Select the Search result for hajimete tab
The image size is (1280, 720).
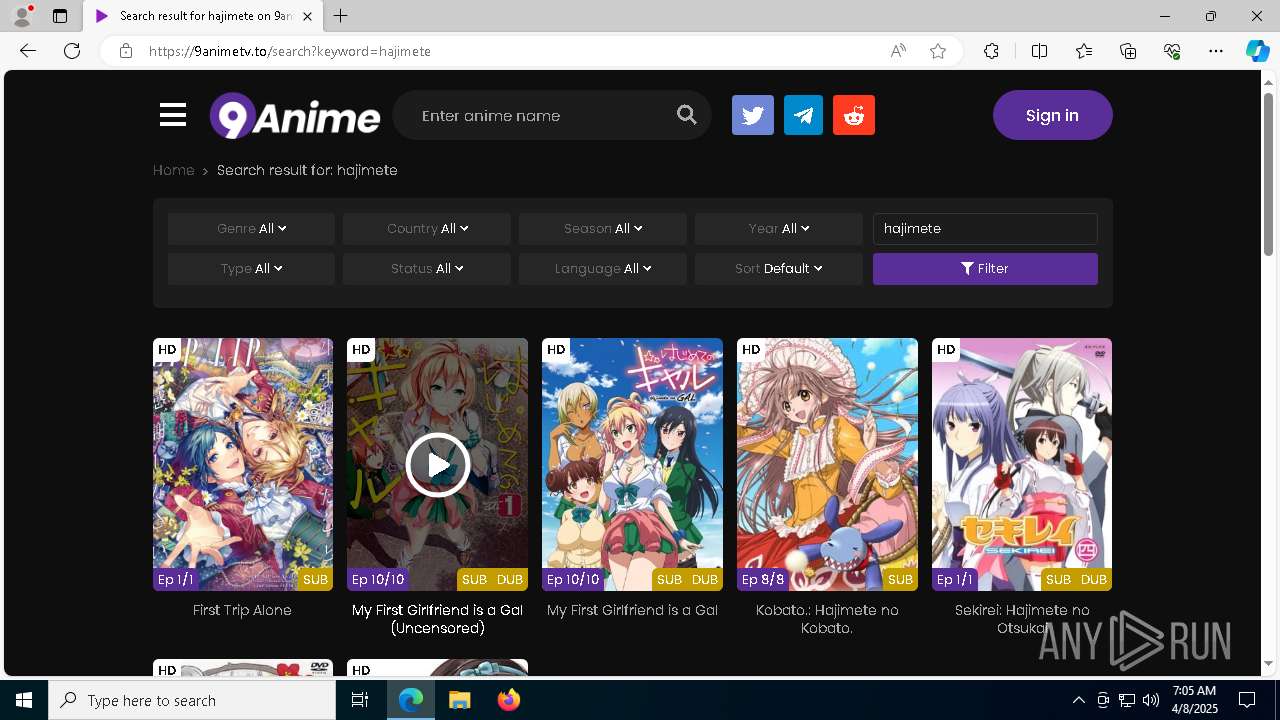[x=203, y=16]
